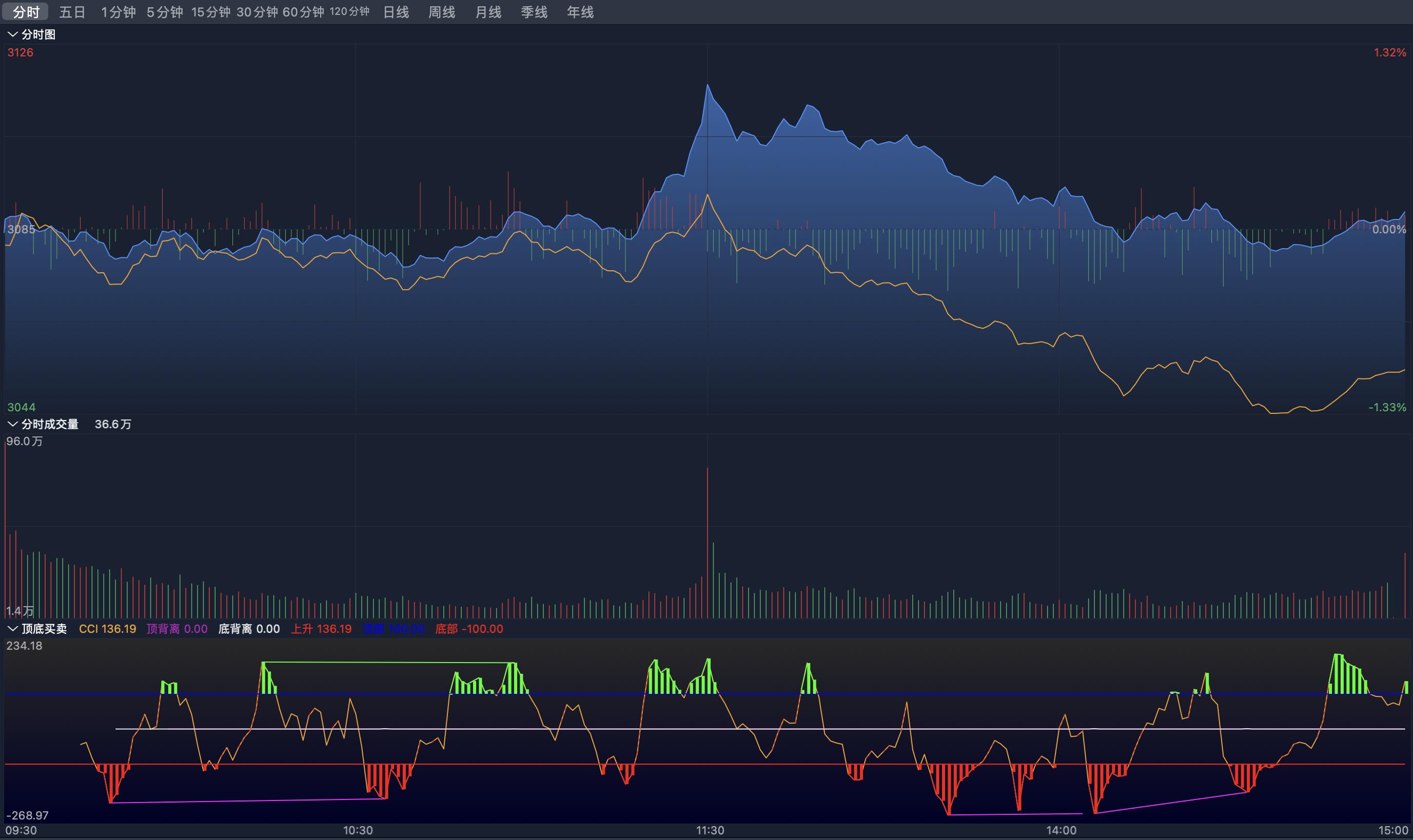Image resolution: width=1413 pixels, height=840 pixels.
Task: Click the CCI 136.19 legend value
Action: pos(108,629)
